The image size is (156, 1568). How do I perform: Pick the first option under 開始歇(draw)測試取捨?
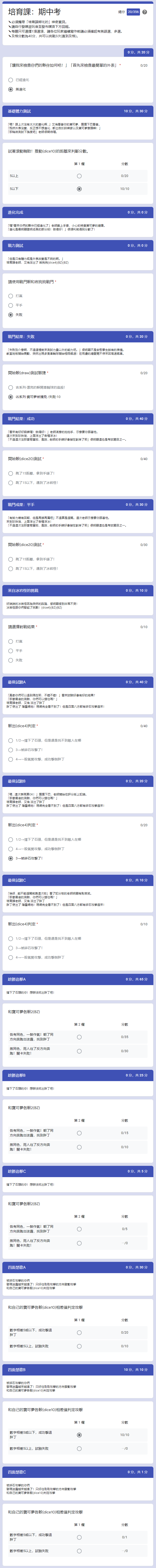click(x=10, y=387)
